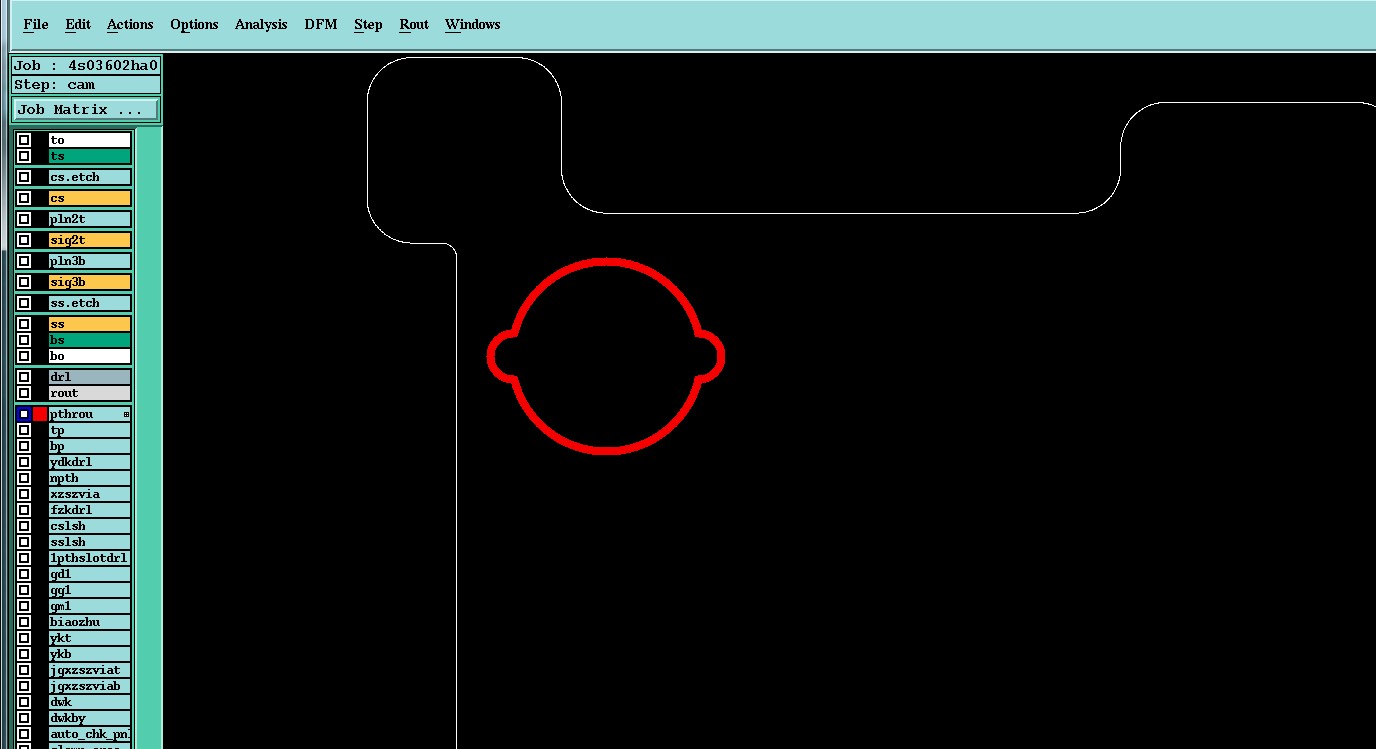Open the Step menu
This screenshot has width=1376, height=749.
click(x=368, y=24)
